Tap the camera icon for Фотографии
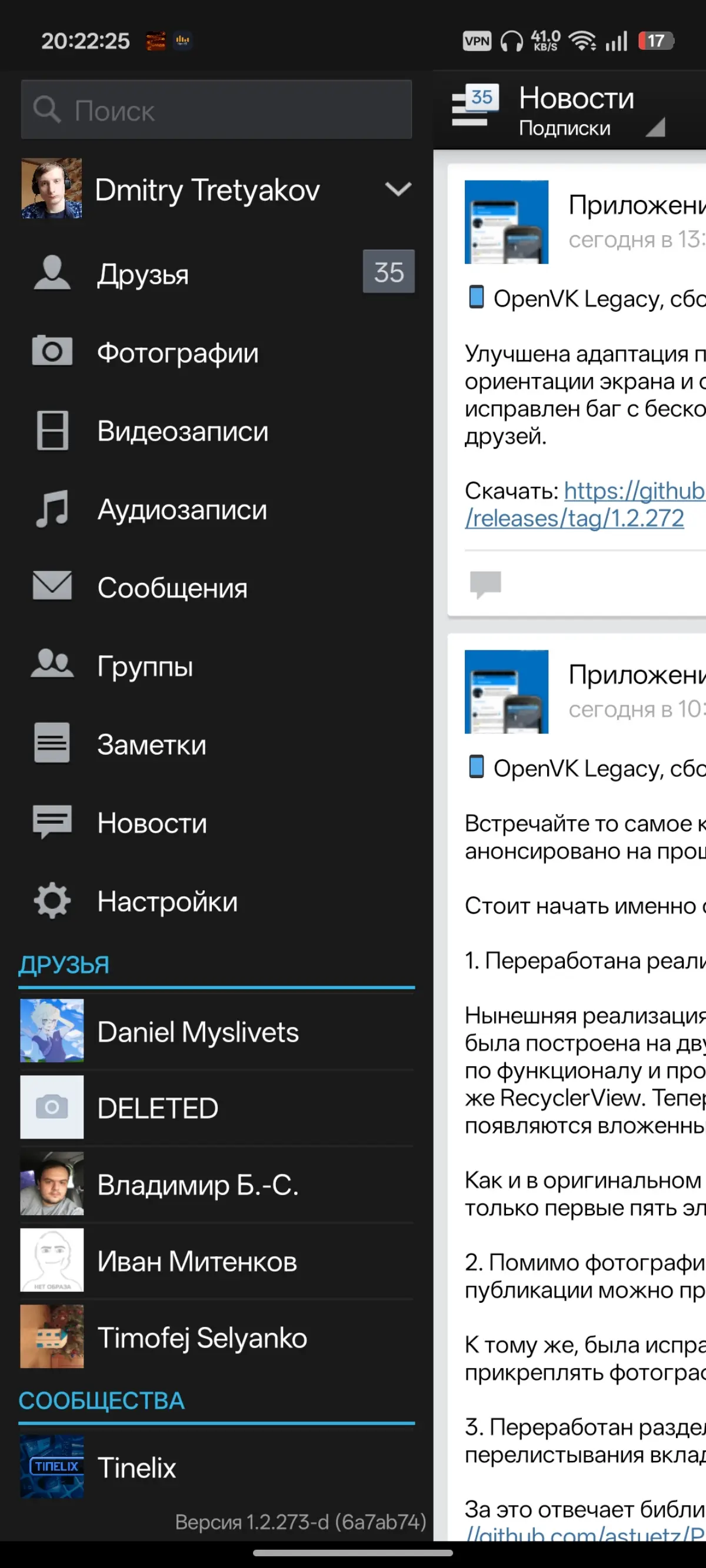 (x=52, y=351)
